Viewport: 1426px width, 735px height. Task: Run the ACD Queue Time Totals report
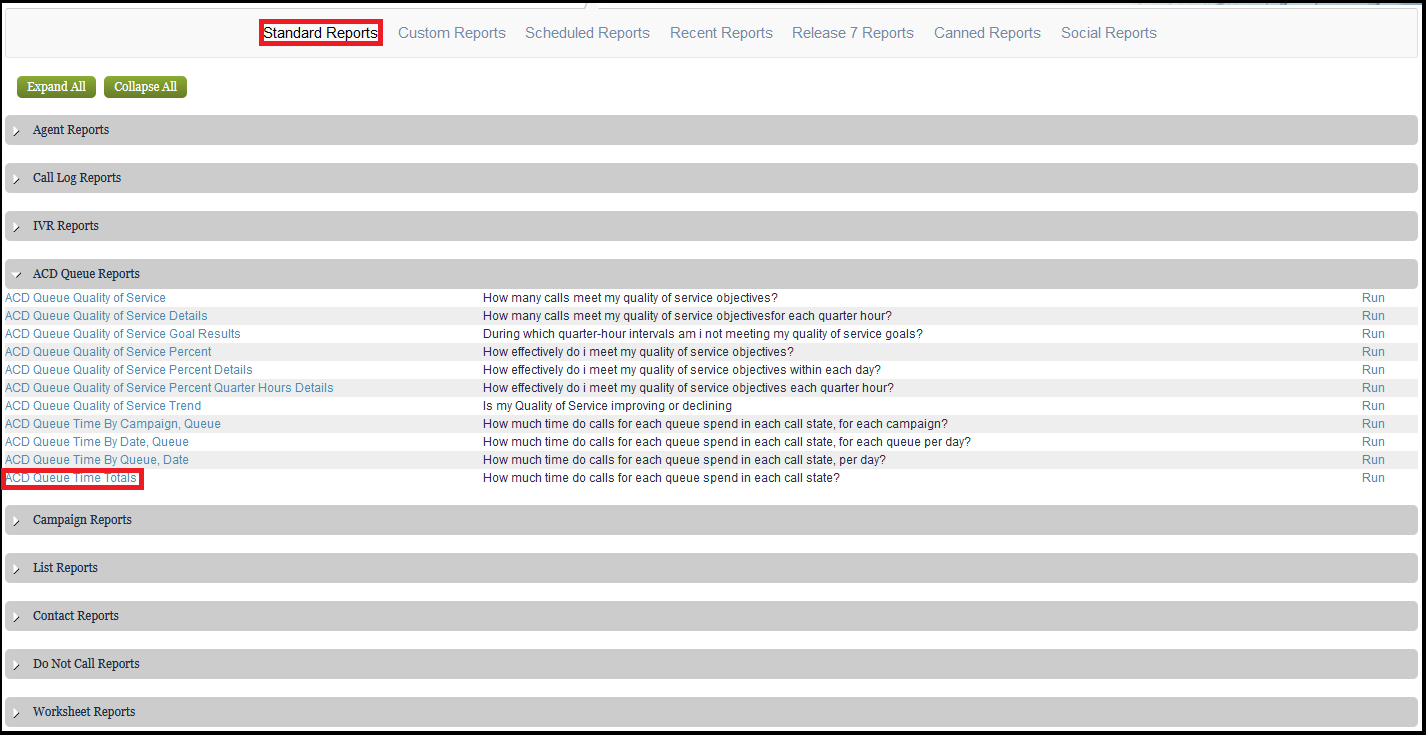1373,478
